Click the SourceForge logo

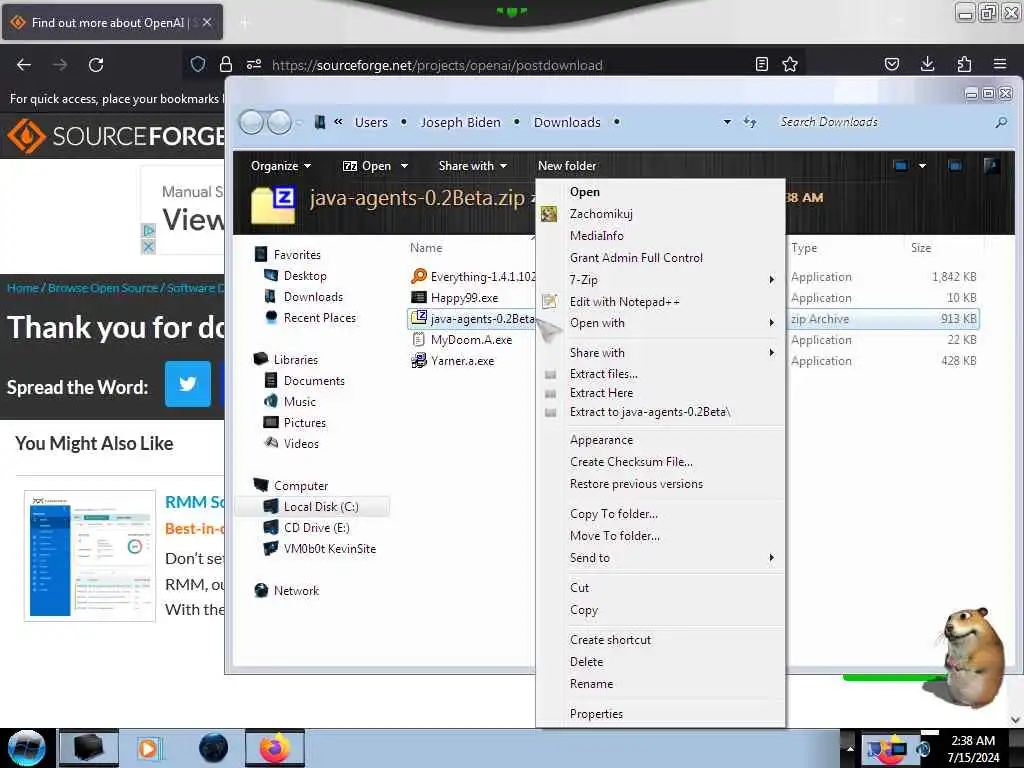click(x=115, y=136)
